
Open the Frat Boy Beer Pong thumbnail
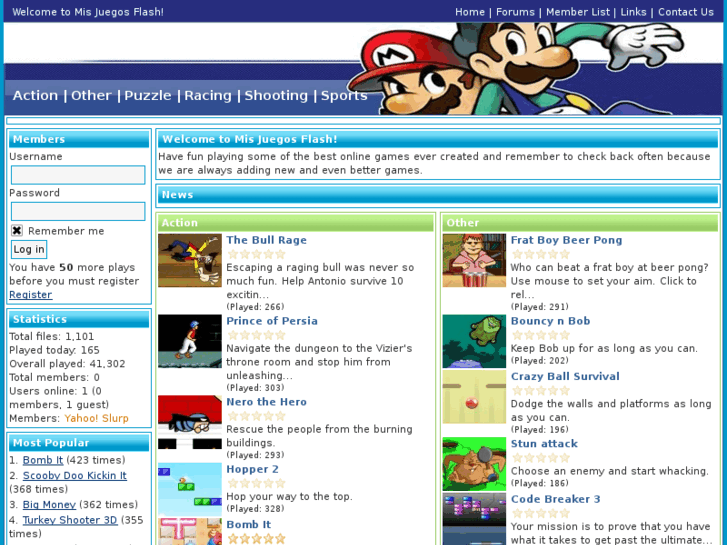474,260
